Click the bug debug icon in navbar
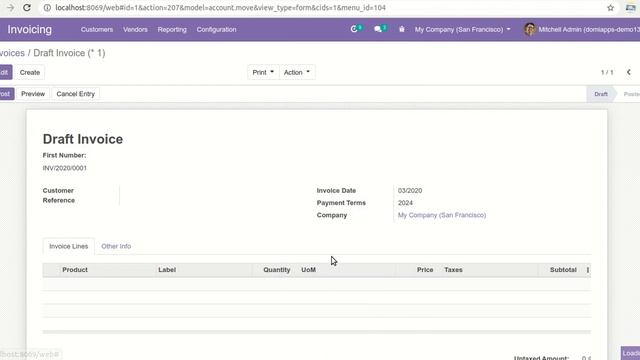The width and height of the screenshot is (640, 360). pos(402,29)
